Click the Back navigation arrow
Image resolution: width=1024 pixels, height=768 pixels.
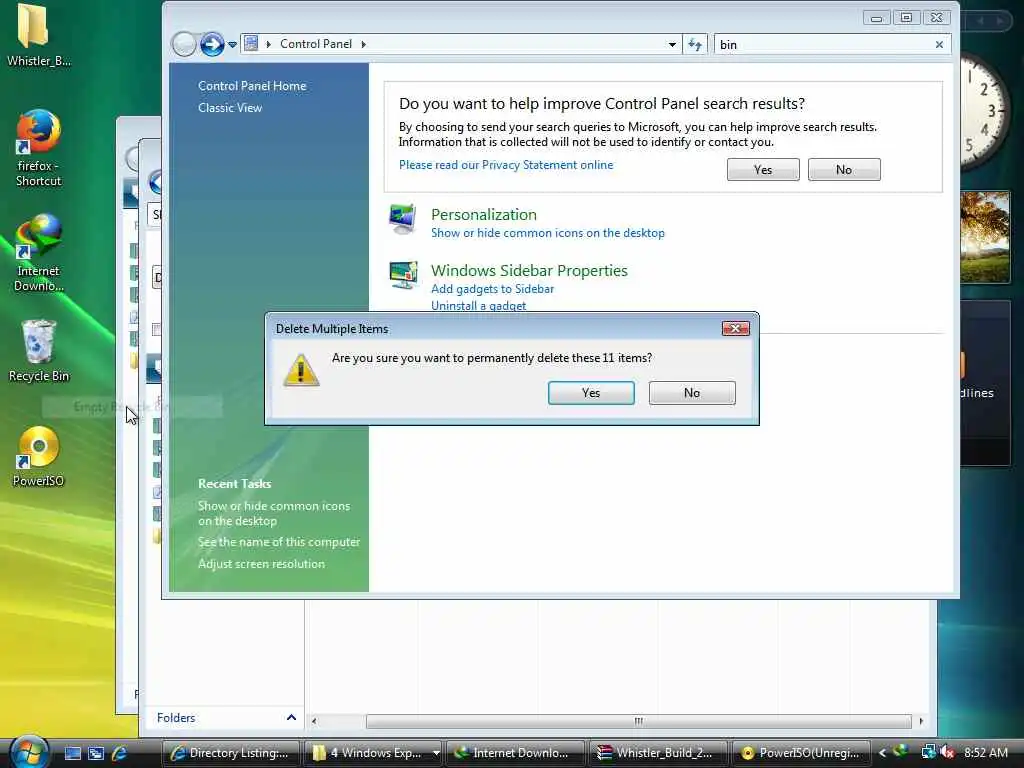click(x=184, y=44)
